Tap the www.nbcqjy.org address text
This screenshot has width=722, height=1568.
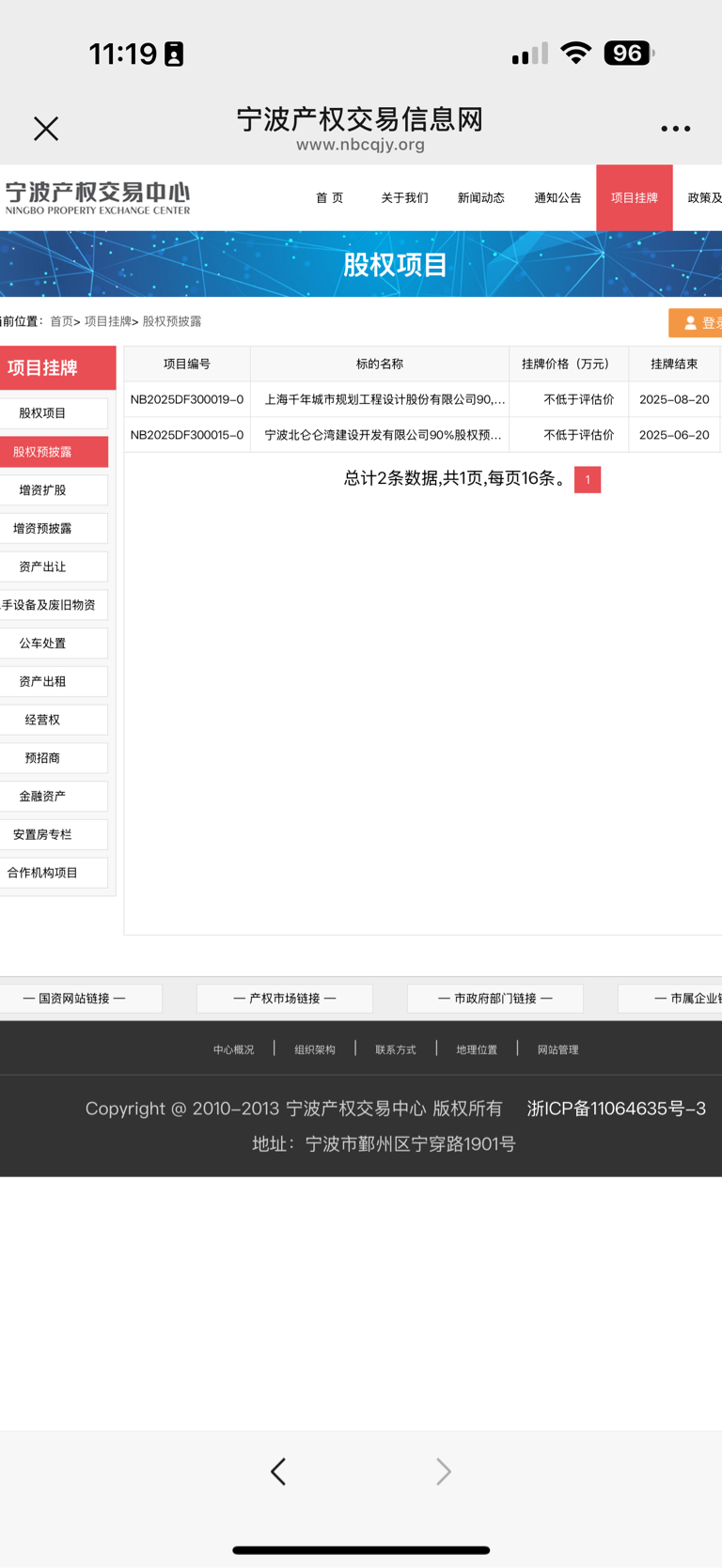click(x=361, y=145)
